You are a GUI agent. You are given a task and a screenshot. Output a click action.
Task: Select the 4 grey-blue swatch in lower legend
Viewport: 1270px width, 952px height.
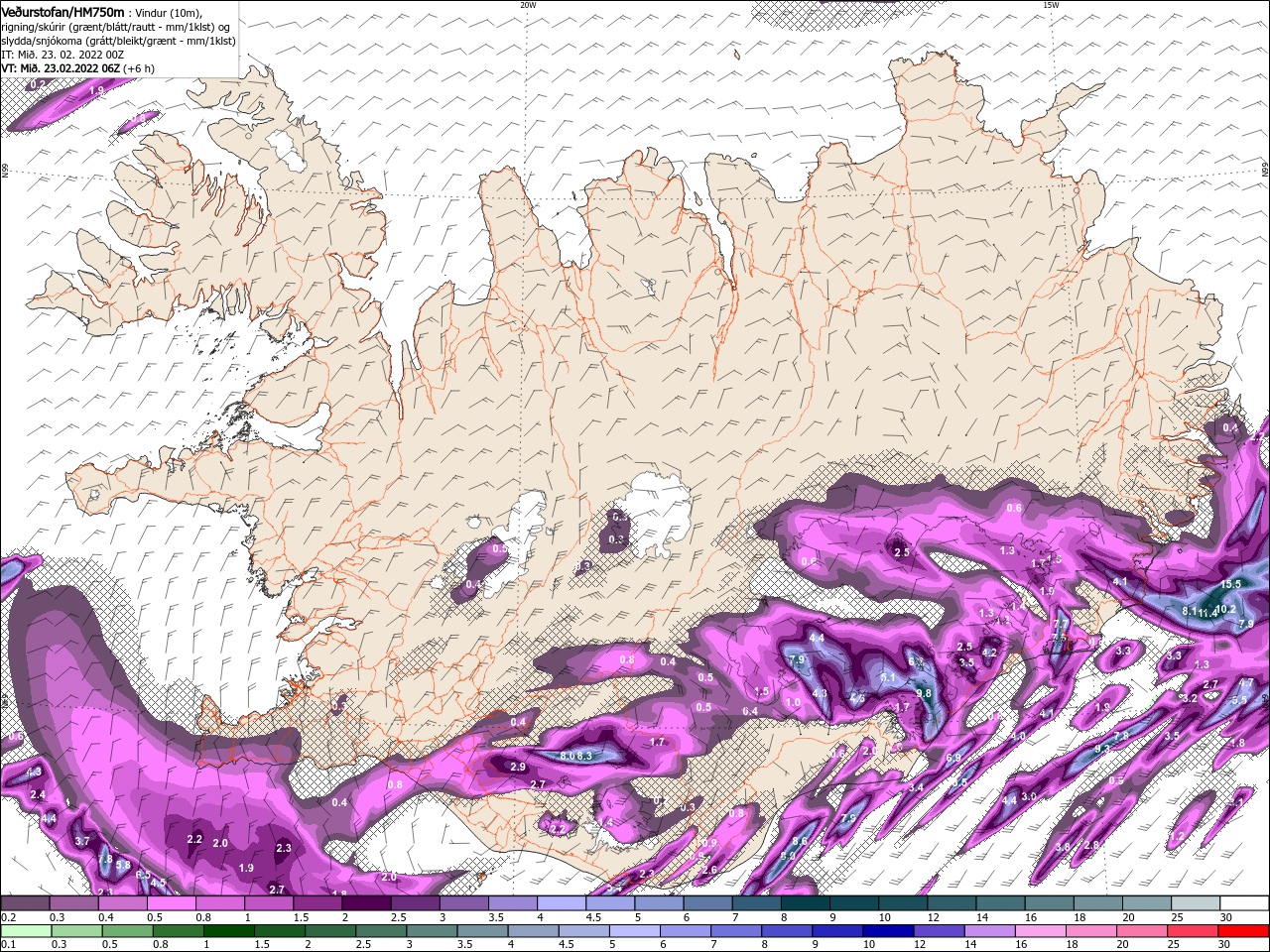[533, 931]
